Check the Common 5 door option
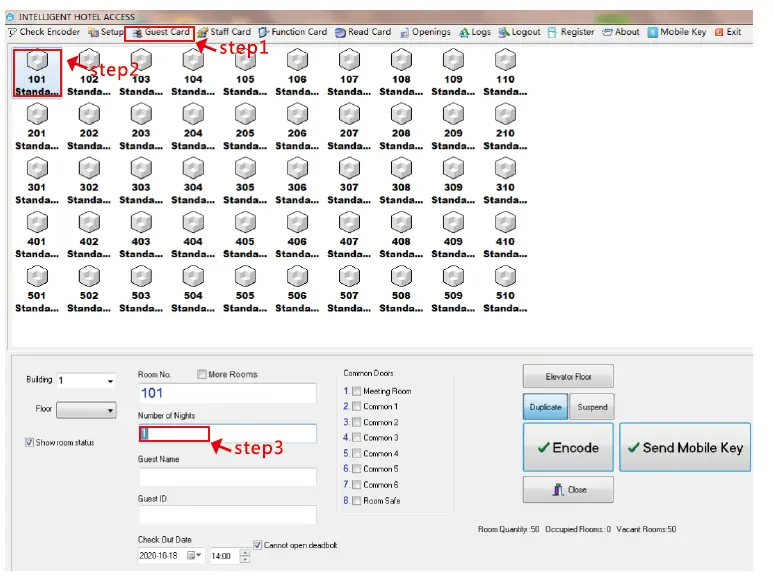 [357, 469]
